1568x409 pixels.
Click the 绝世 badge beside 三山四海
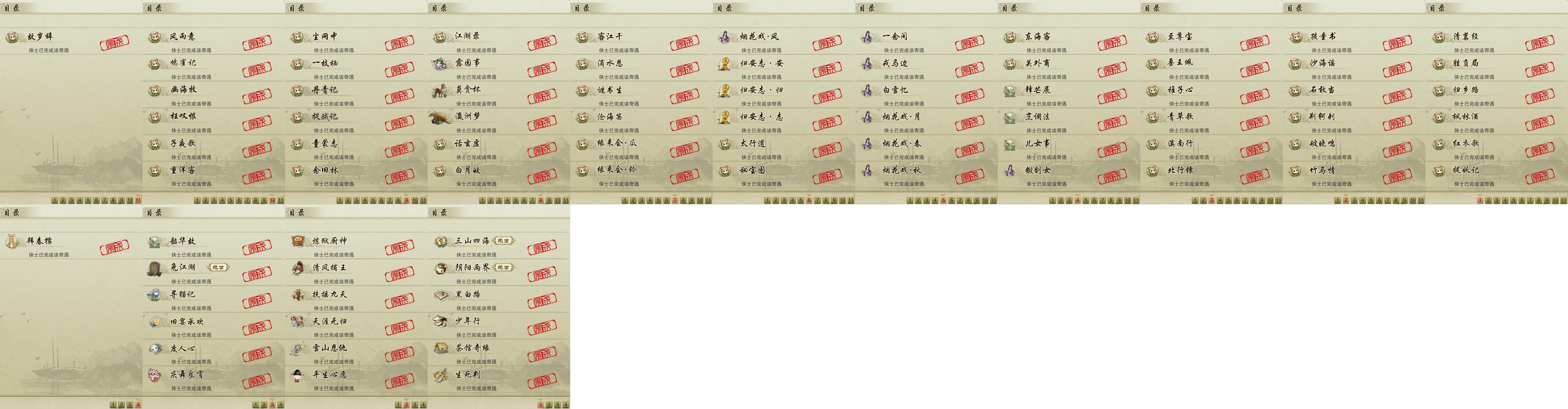(x=503, y=241)
